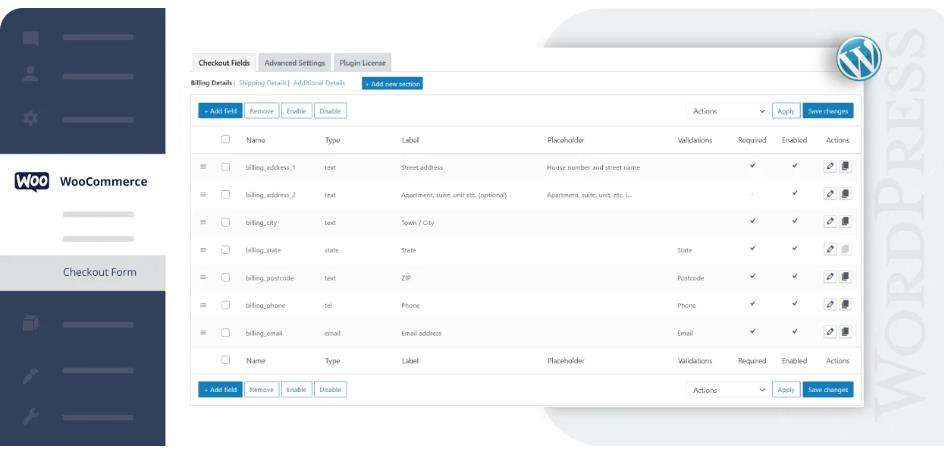Switch to the Checkout Fields tab

(224, 63)
